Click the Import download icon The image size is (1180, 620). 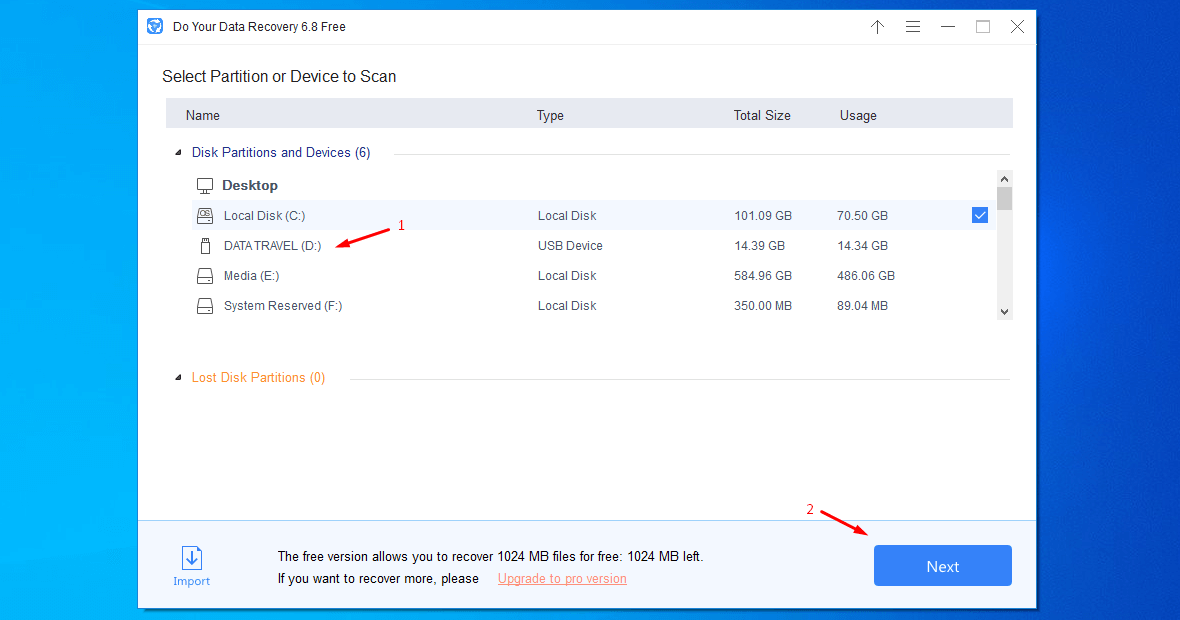(x=192, y=558)
